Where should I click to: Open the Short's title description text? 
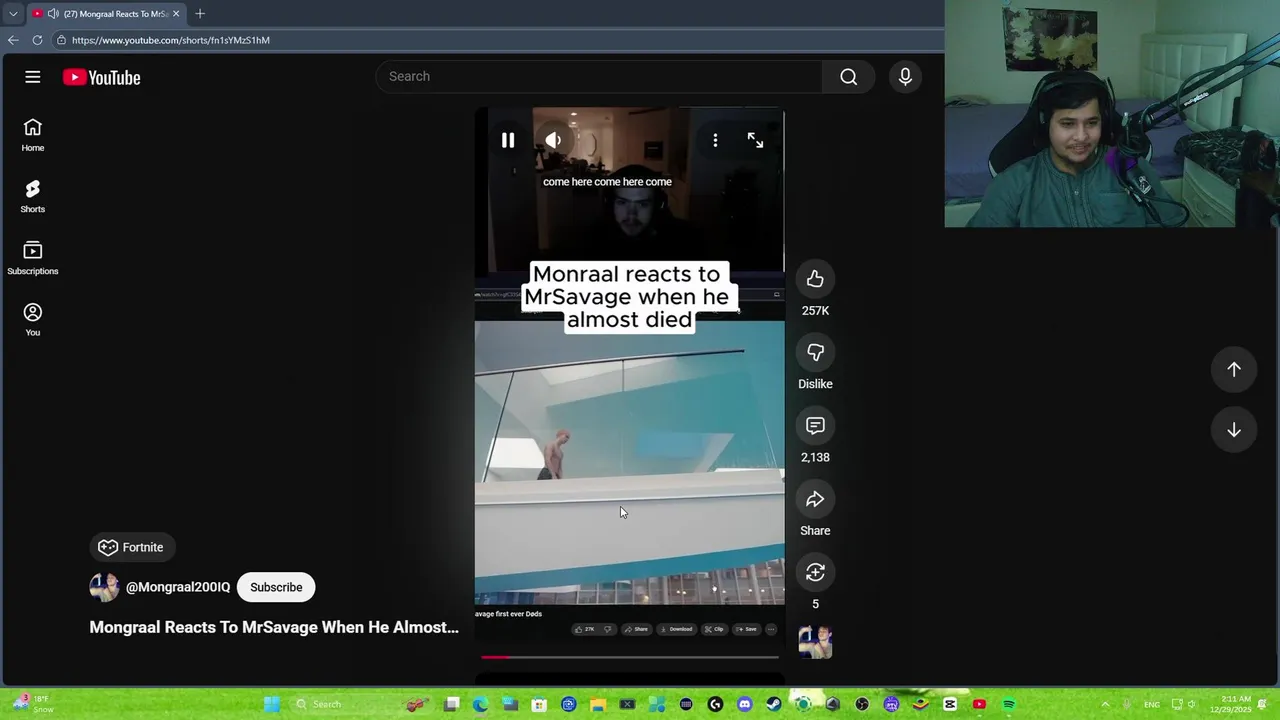(274, 627)
